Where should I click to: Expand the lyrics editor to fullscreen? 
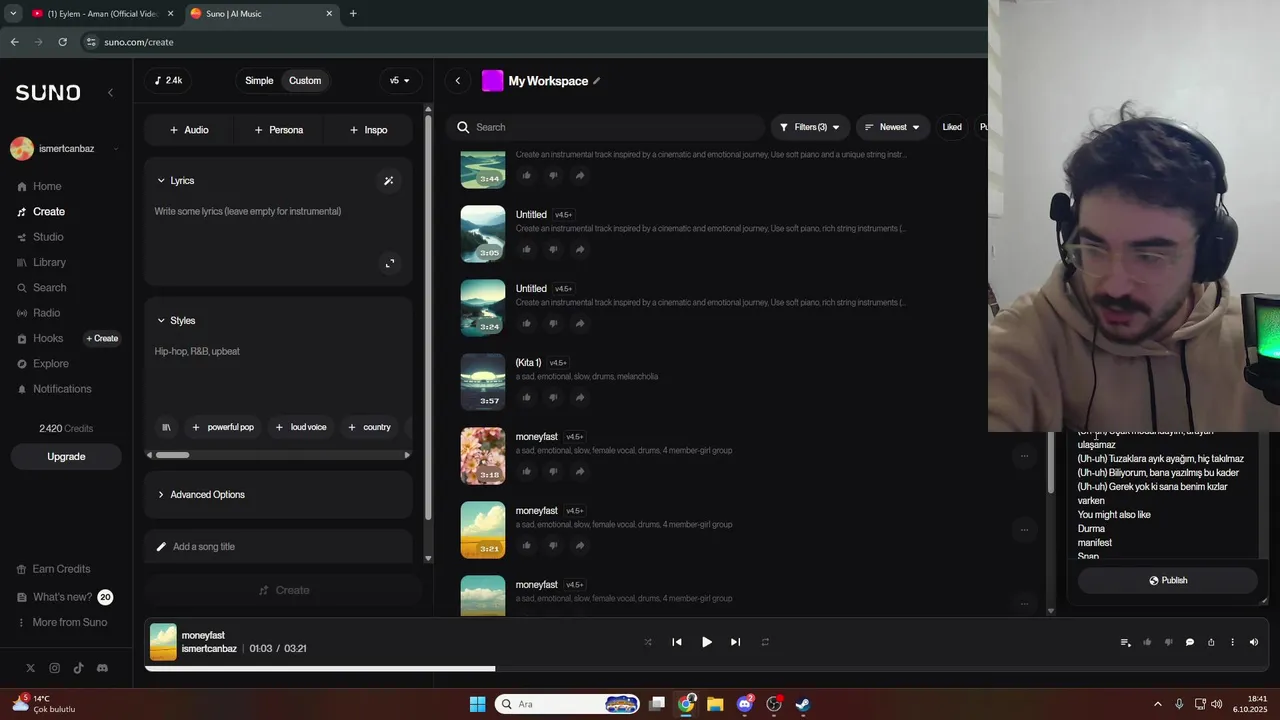click(x=390, y=263)
